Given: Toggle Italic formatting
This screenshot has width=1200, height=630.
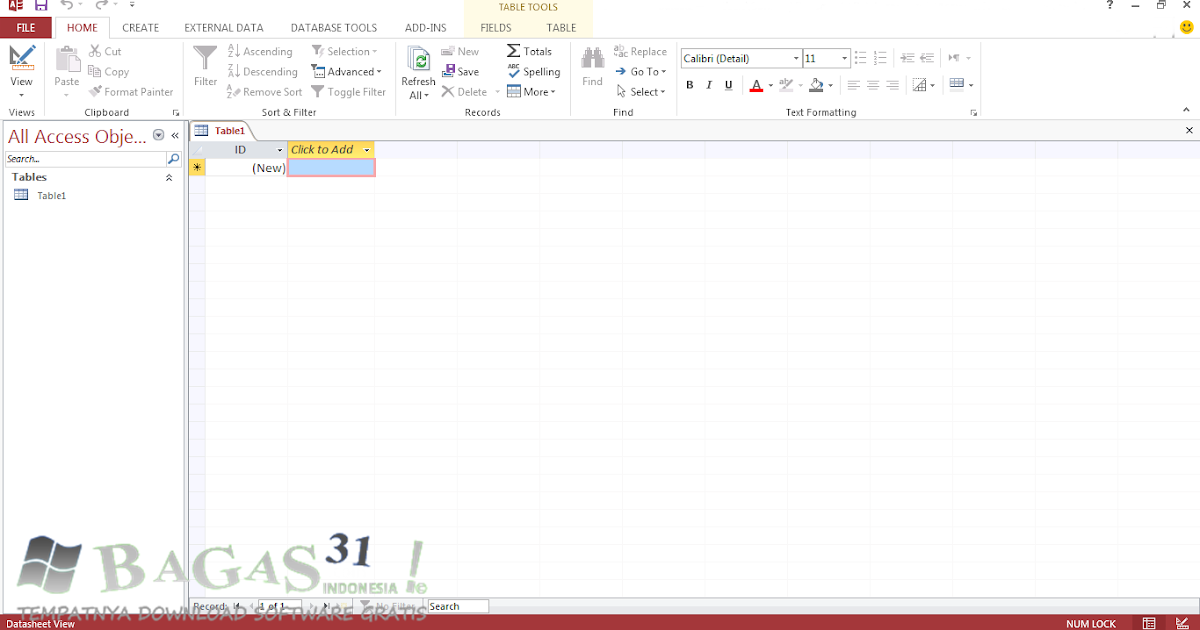Looking at the screenshot, I should [x=709, y=85].
